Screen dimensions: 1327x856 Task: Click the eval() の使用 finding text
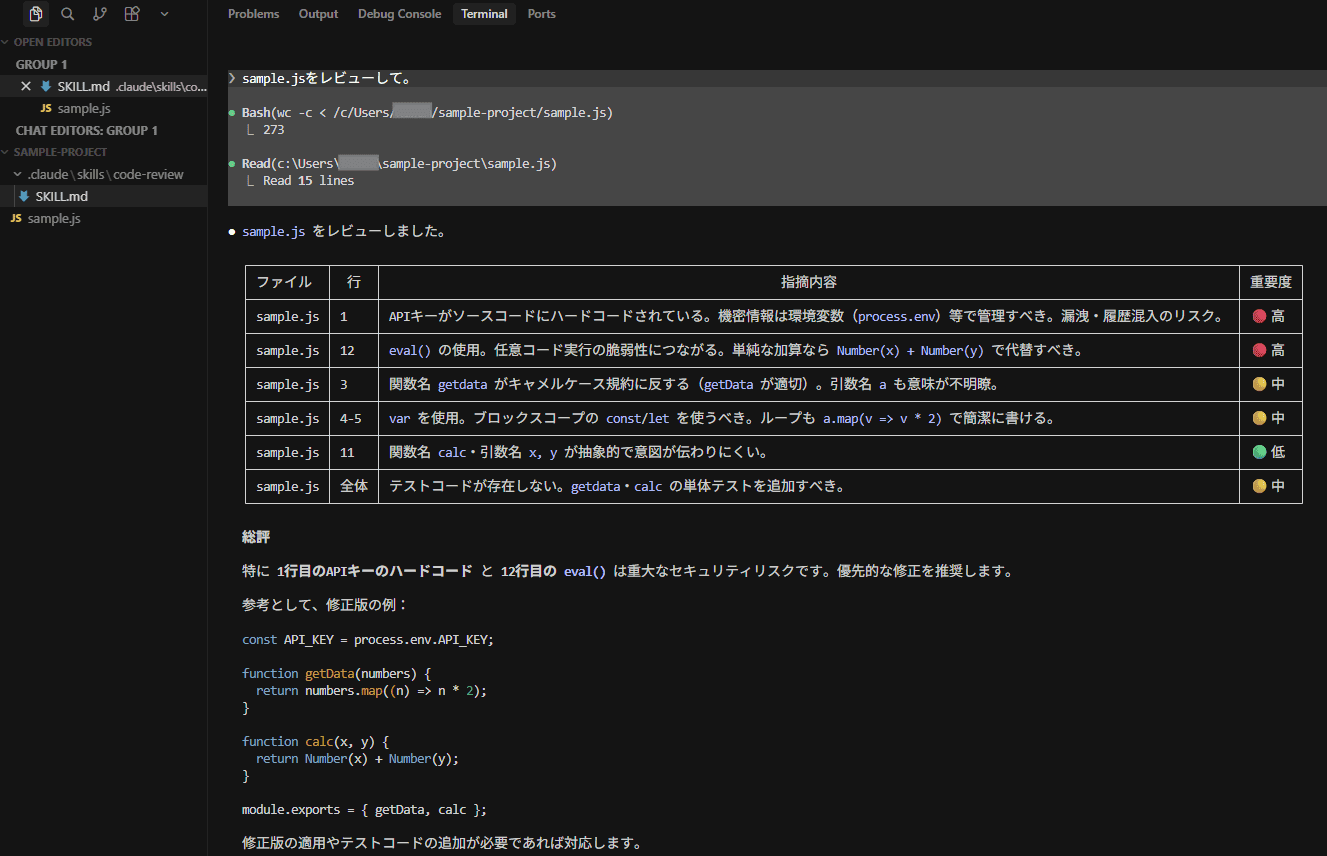(x=736, y=350)
